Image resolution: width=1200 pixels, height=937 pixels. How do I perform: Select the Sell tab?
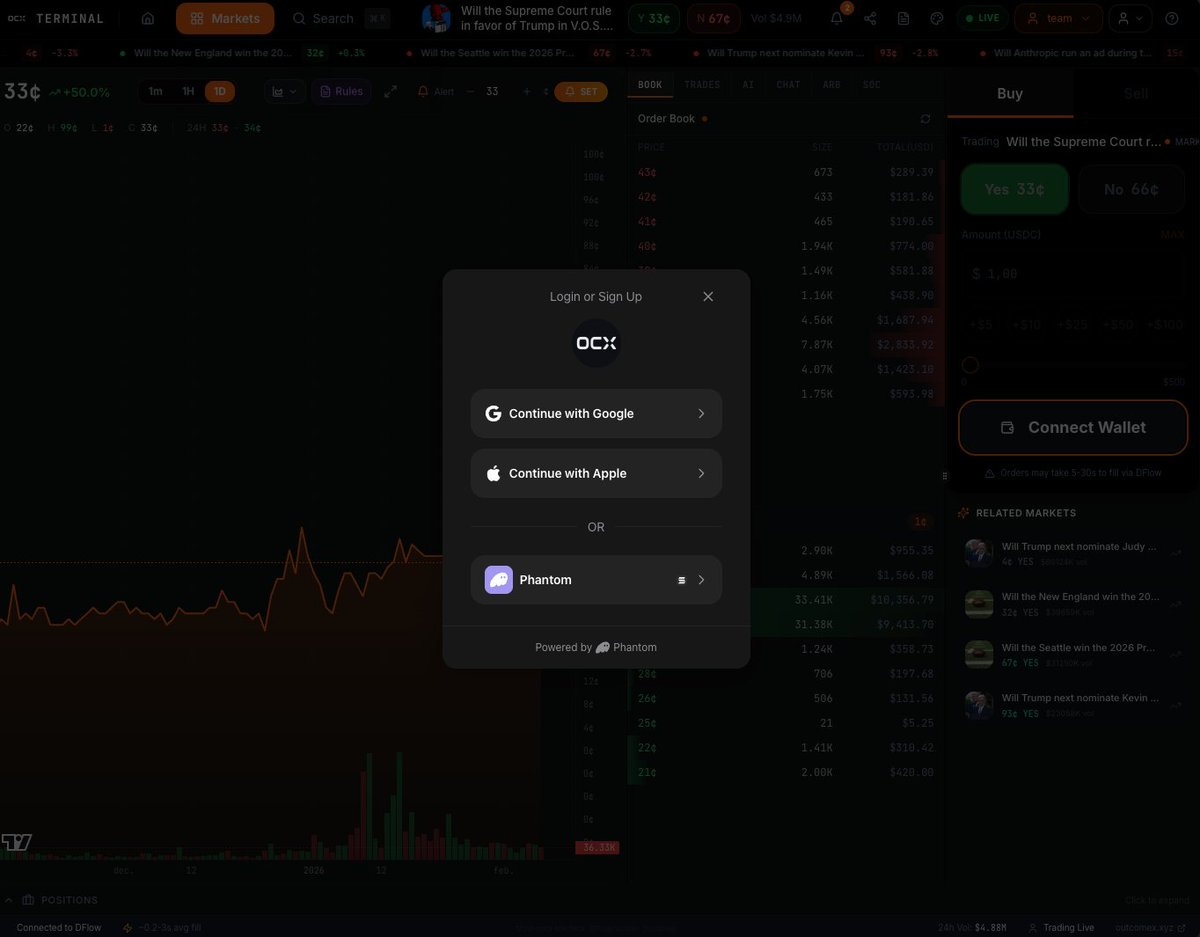point(1136,93)
